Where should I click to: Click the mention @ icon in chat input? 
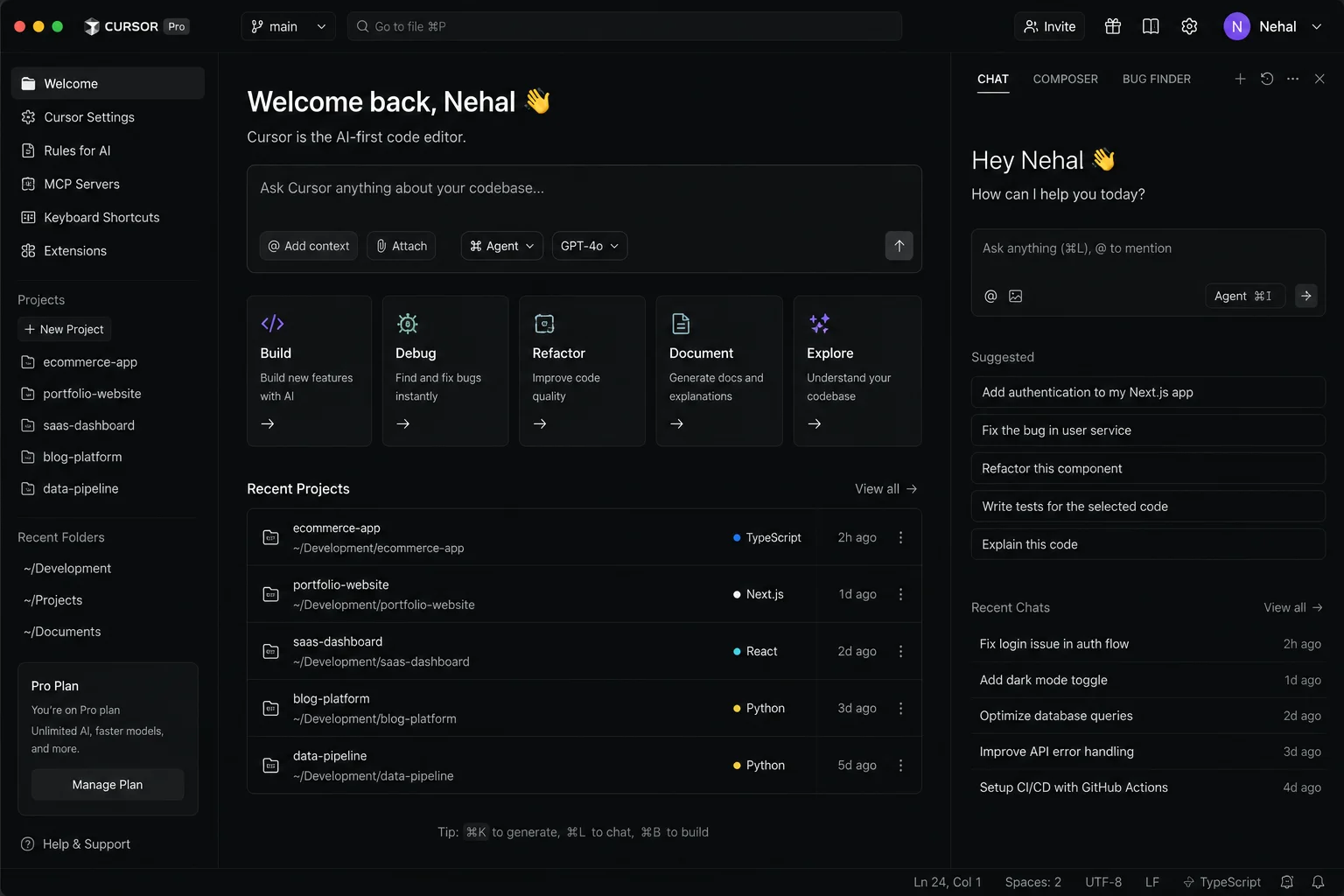click(990, 296)
